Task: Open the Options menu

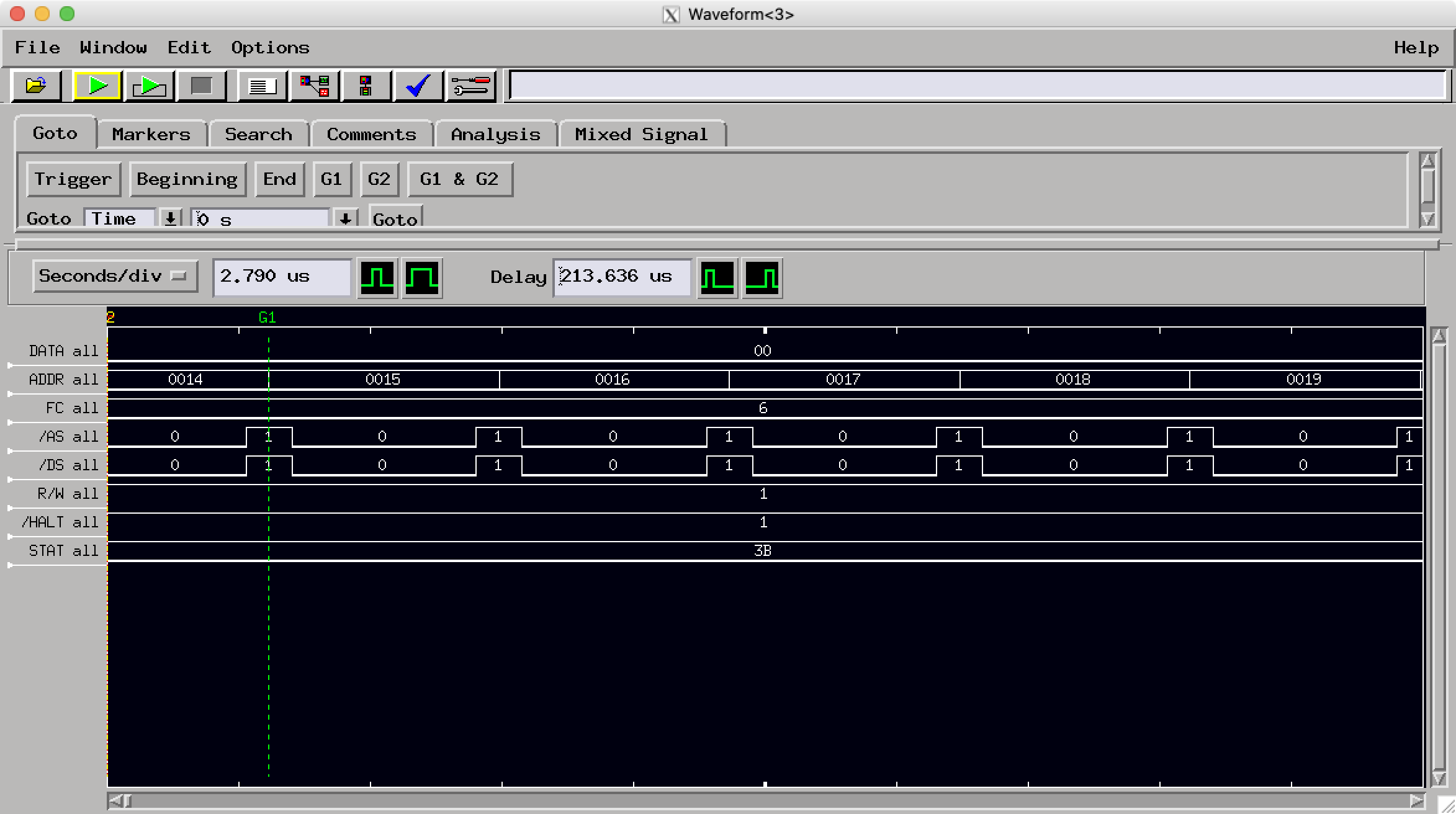Action: pyautogui.click(x=269, y=47)
